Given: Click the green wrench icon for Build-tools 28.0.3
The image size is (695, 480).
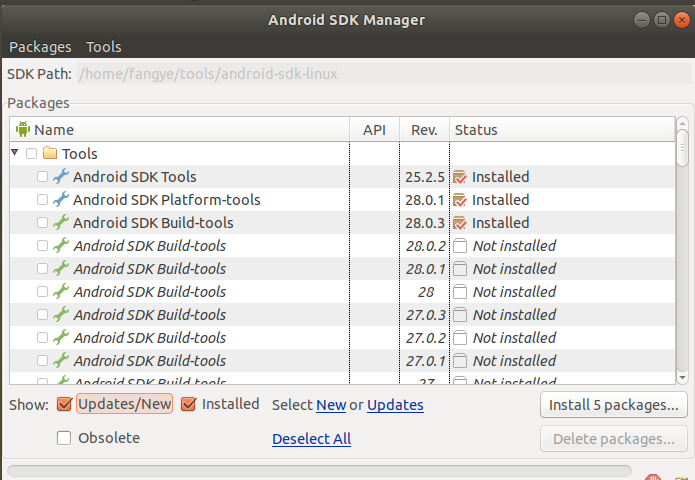Looking at the screenshot, I should (61, 223).
